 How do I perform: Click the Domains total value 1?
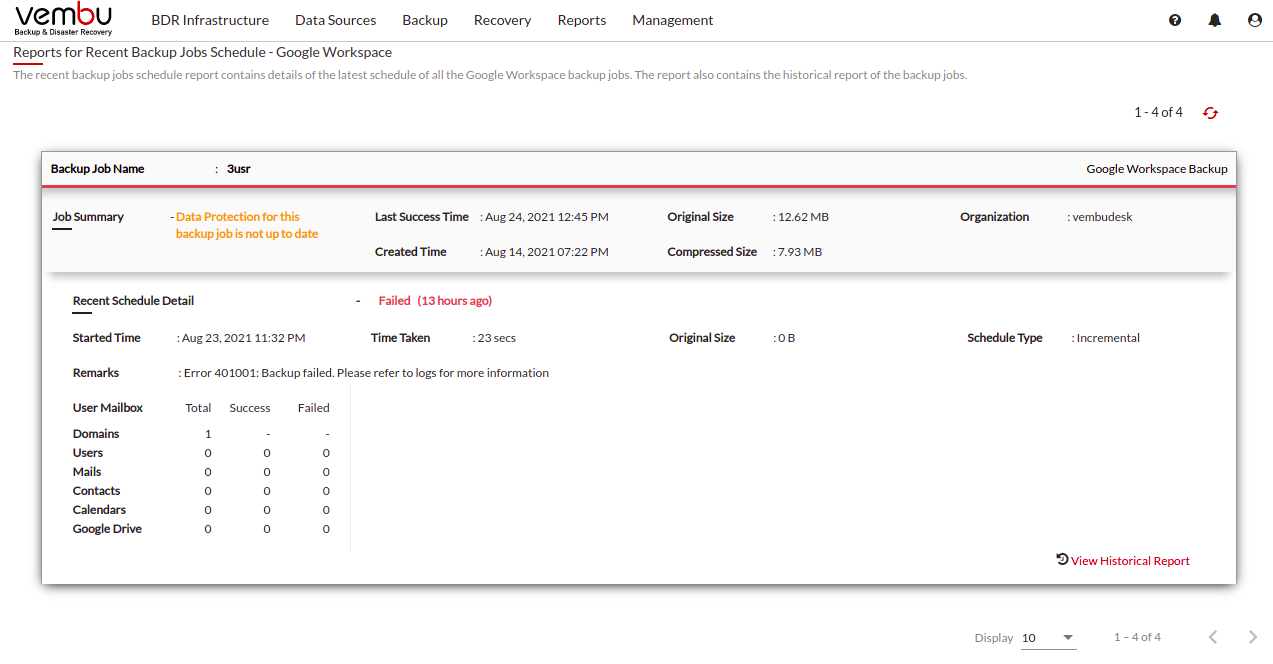click(208, 434)
